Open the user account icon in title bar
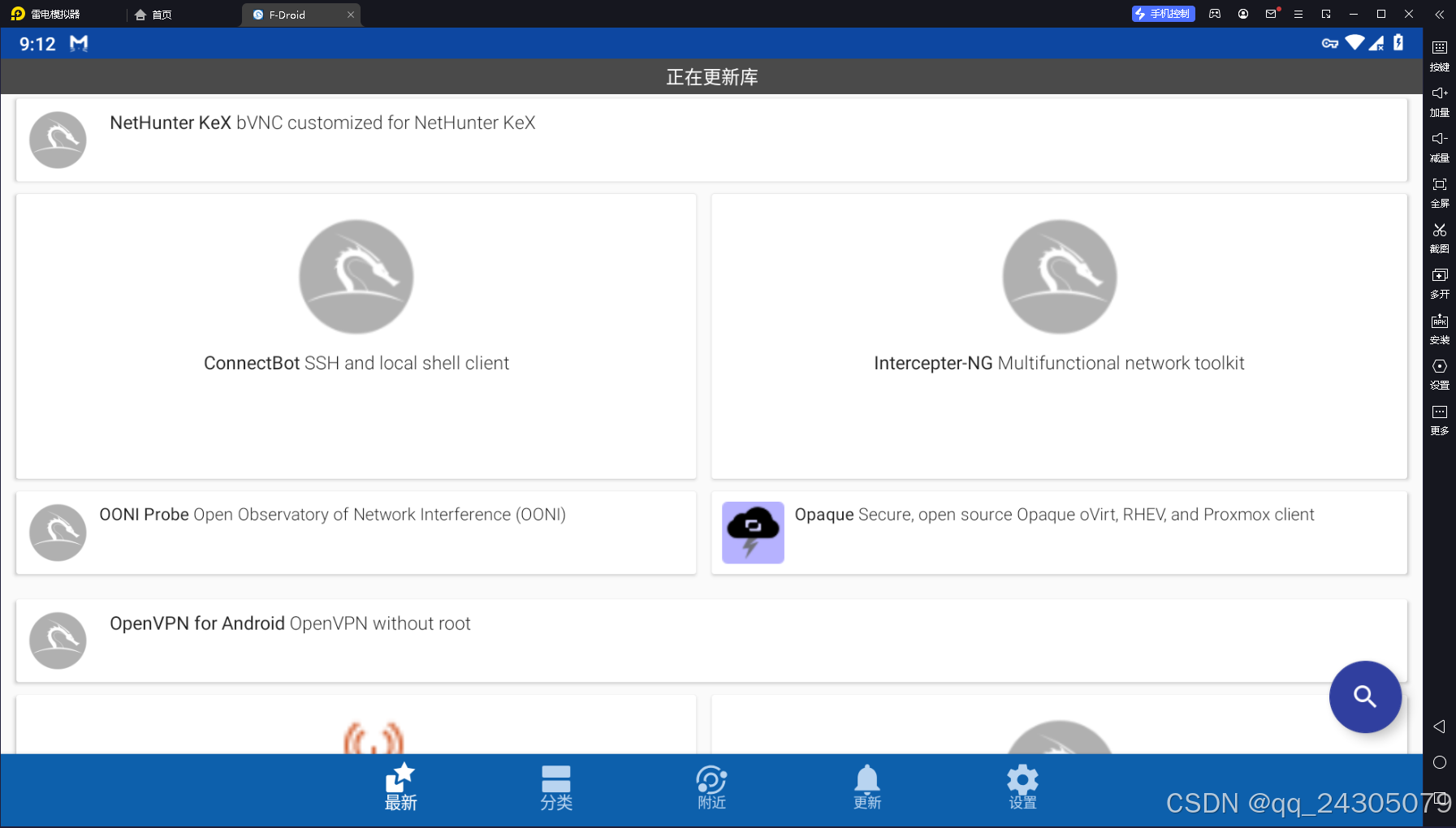This screenshot has height=828, width=1456. 1243,14
